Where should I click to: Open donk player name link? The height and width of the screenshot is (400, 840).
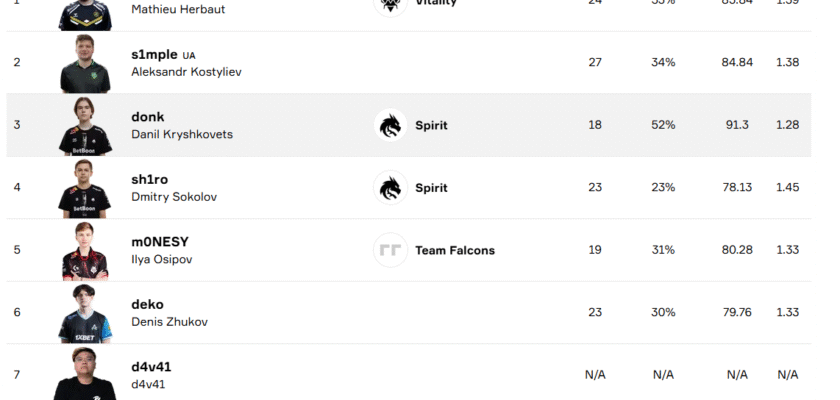pos(148,117)
